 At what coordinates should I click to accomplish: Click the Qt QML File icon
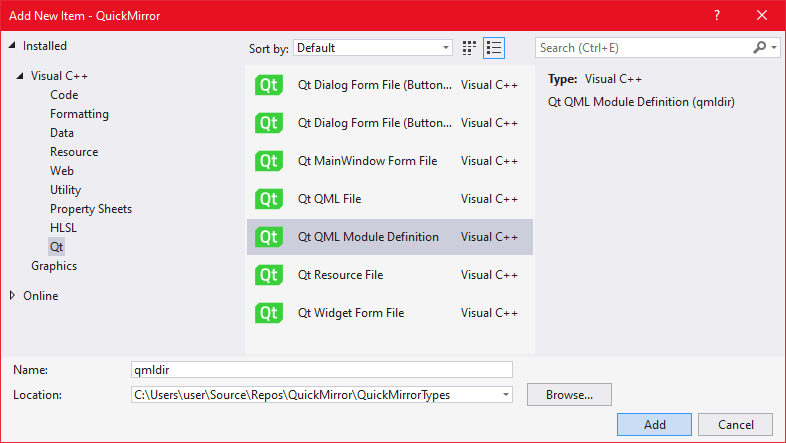coord(268,199)
